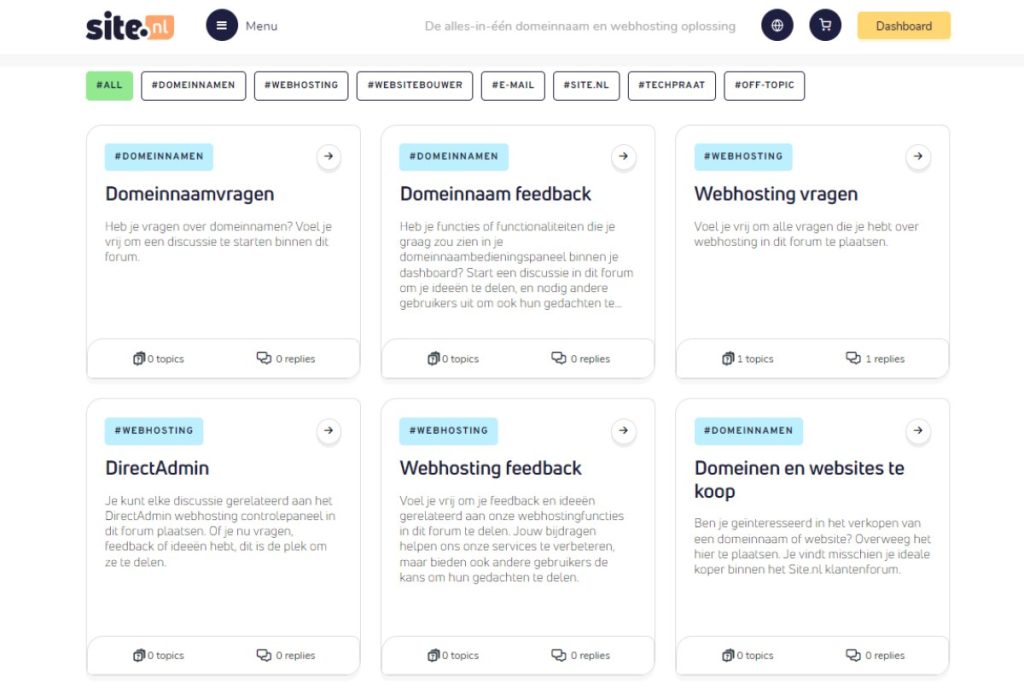
Task: Click the arrow icon on Domeinnaamvragen card
Action: 329,156
